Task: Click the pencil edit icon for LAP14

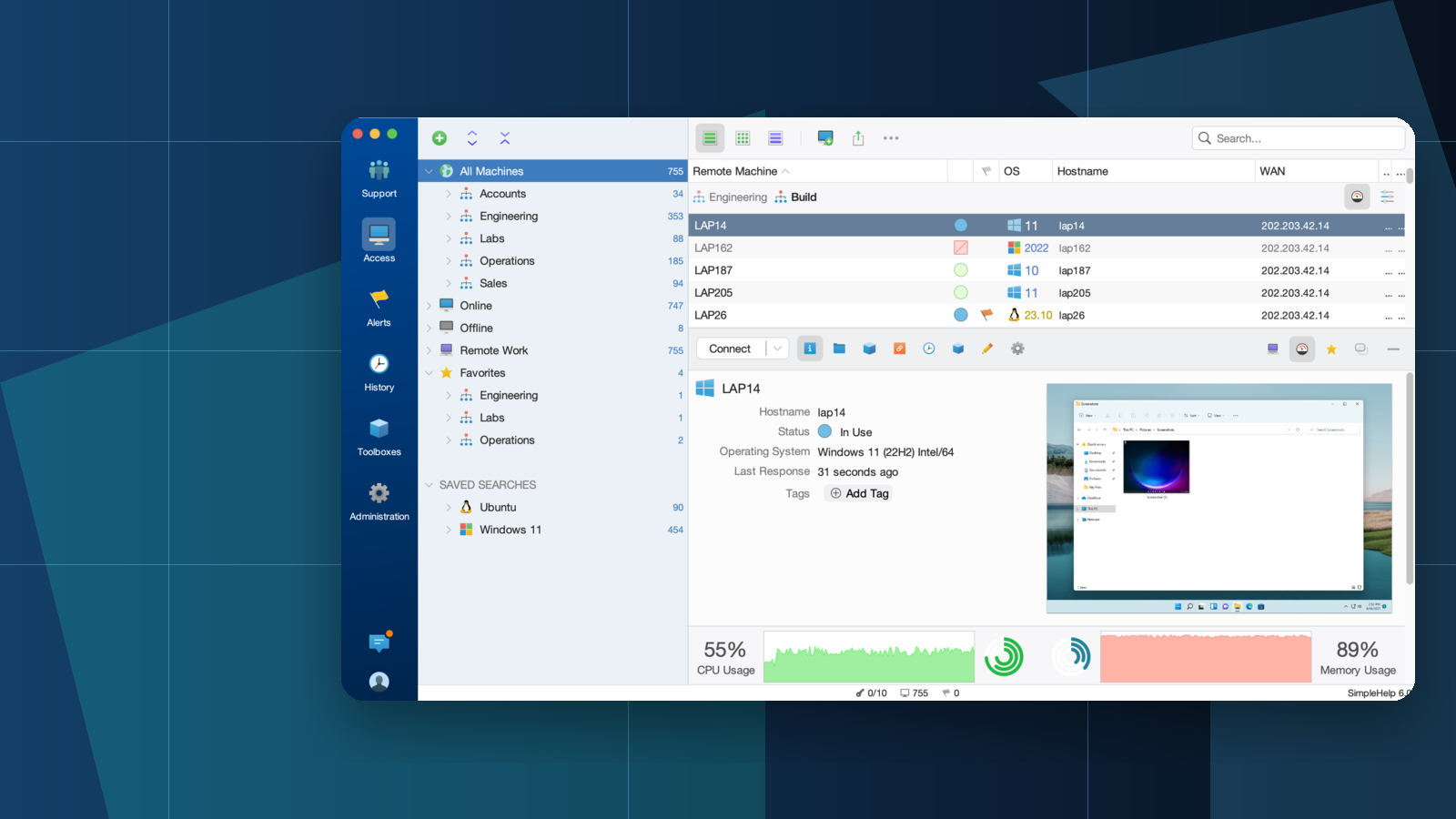Action: coord(987,349)
